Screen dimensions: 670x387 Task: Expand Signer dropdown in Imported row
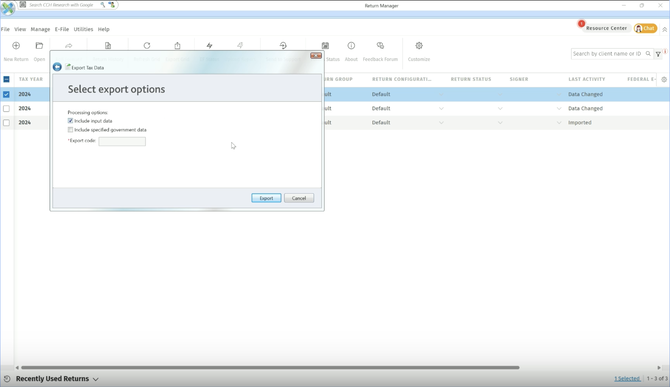tap(559, 123)
